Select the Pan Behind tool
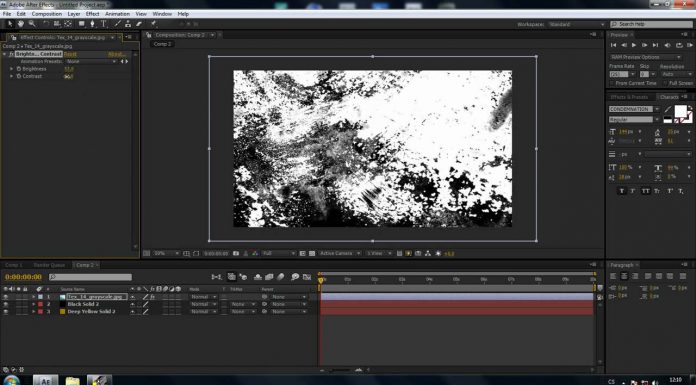 tap(68, 24)
